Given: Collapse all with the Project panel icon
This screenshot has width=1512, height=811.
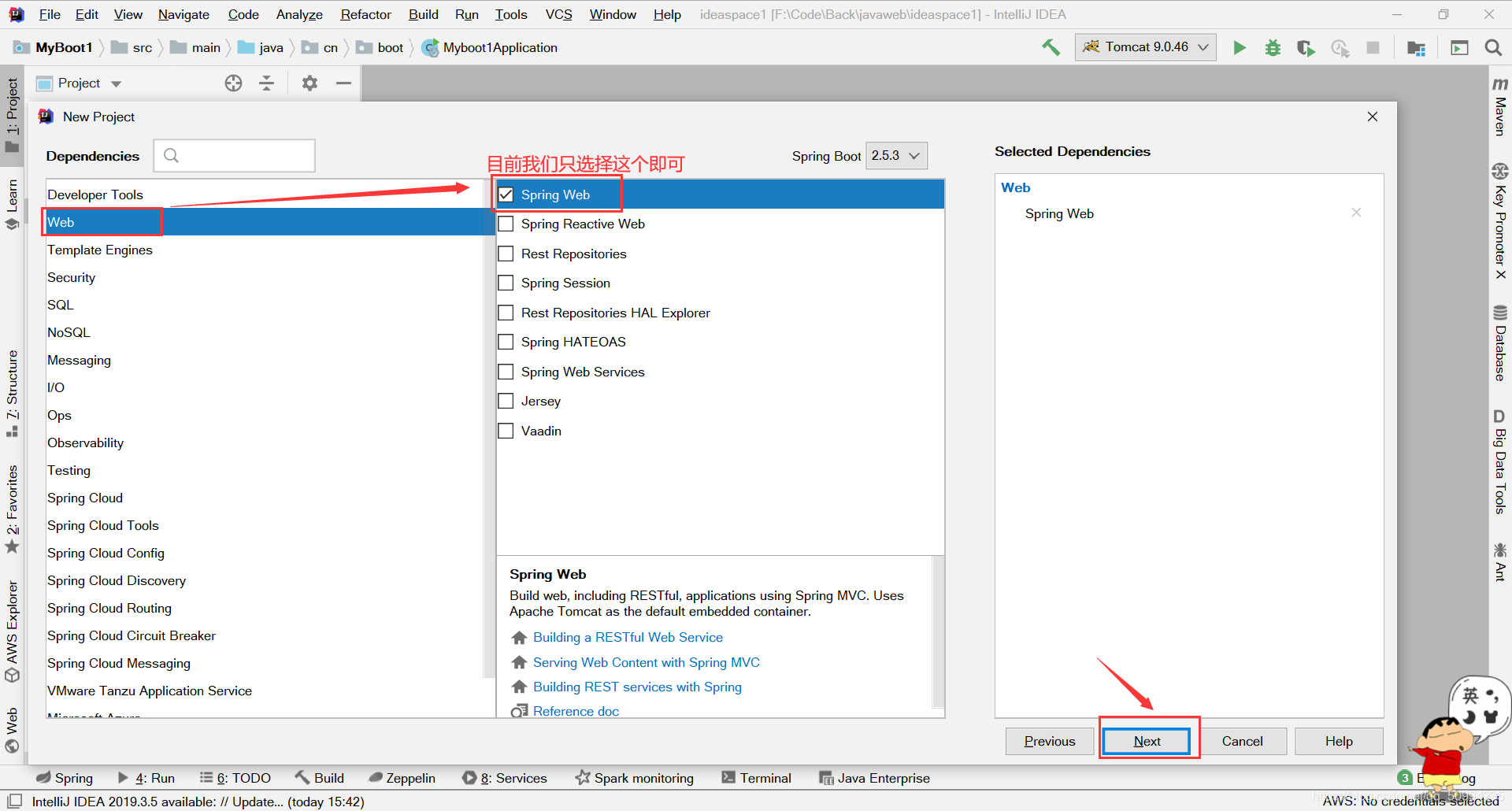Looking at the screenshot, I should (x=267, y=83).
